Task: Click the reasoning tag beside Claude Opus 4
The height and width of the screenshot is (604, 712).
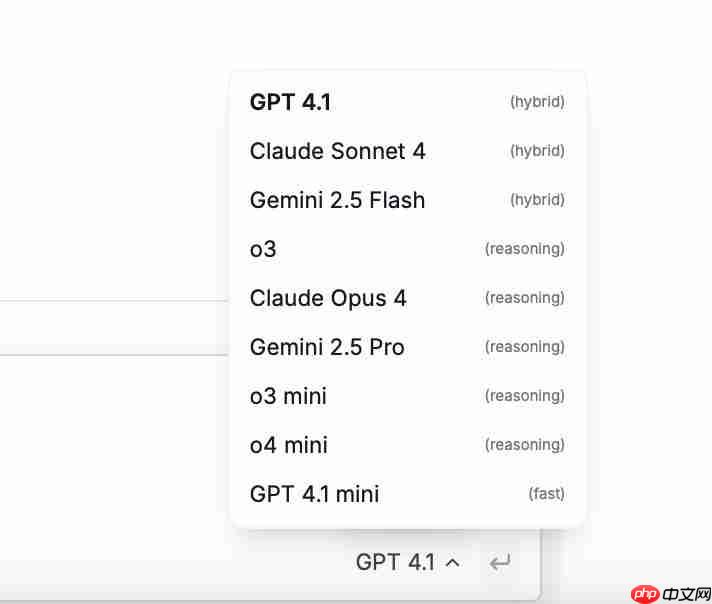Action: click(524, 298)
